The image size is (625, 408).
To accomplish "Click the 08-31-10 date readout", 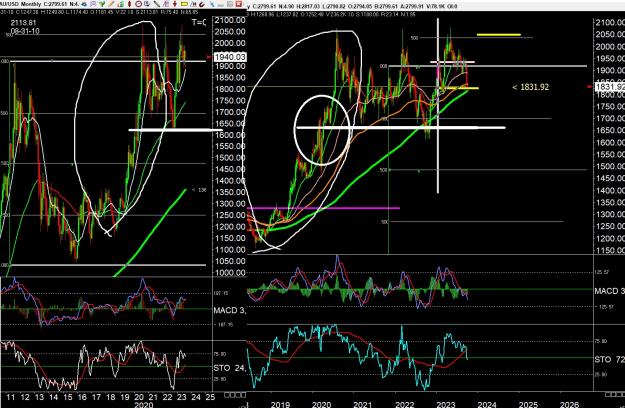I will (25, 31).
